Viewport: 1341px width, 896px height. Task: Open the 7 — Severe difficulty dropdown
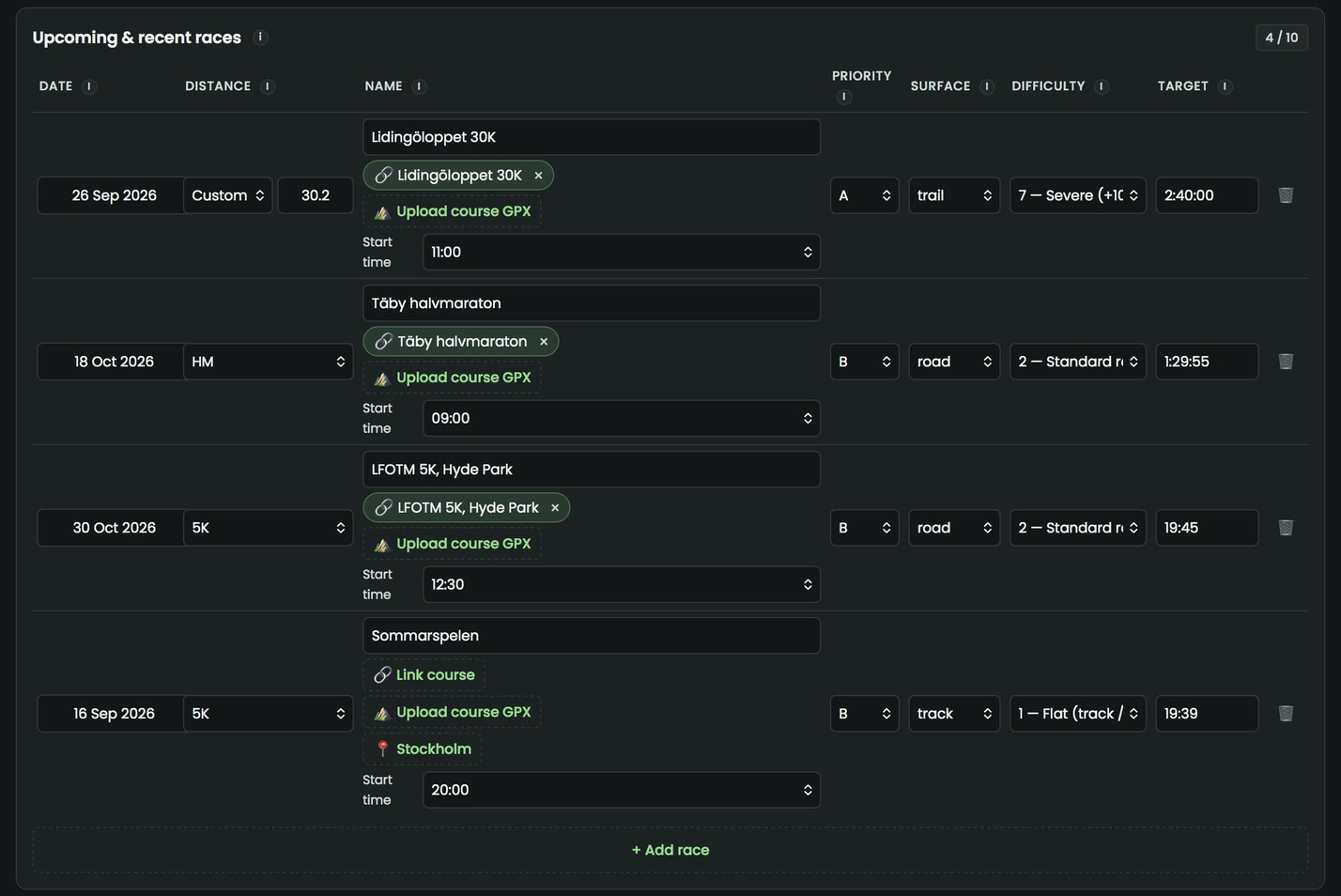tap(1078, 195)
